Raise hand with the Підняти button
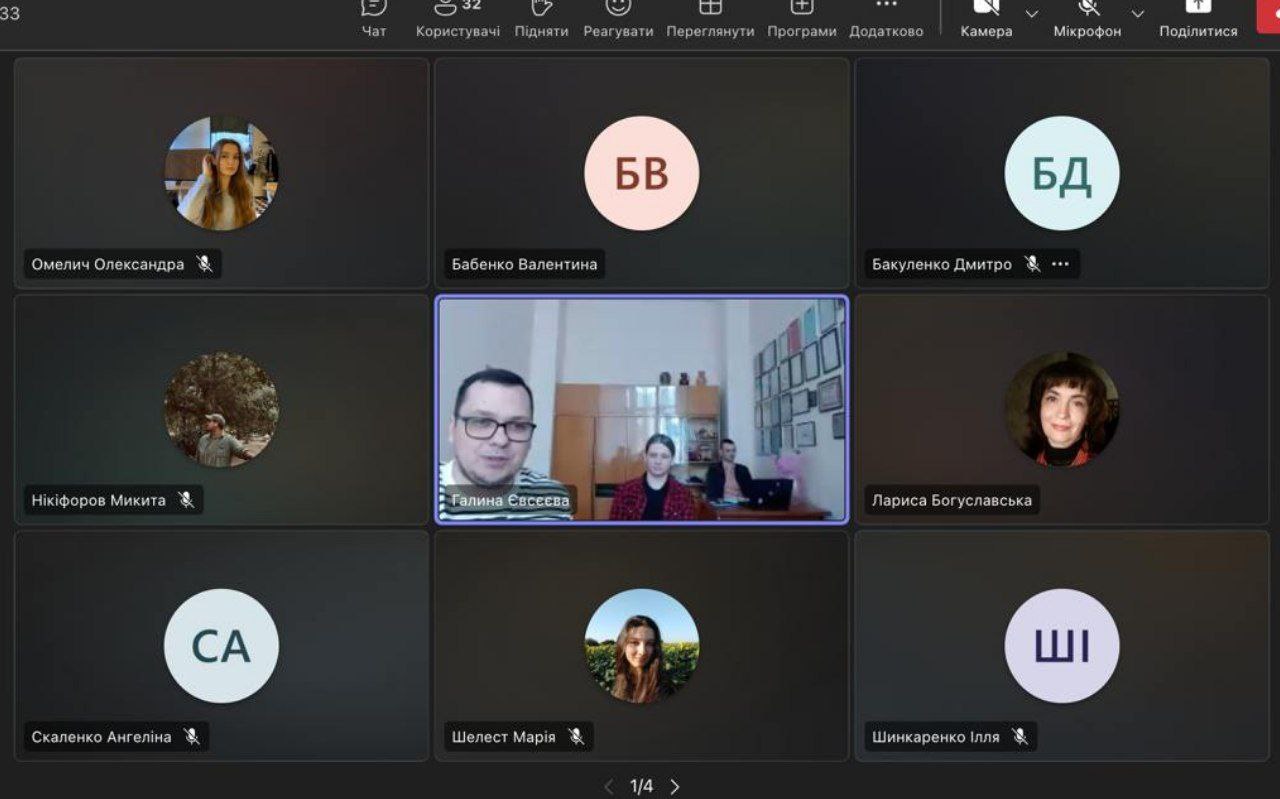This screenshot has height=799, width=1280. tap(541, 18)
